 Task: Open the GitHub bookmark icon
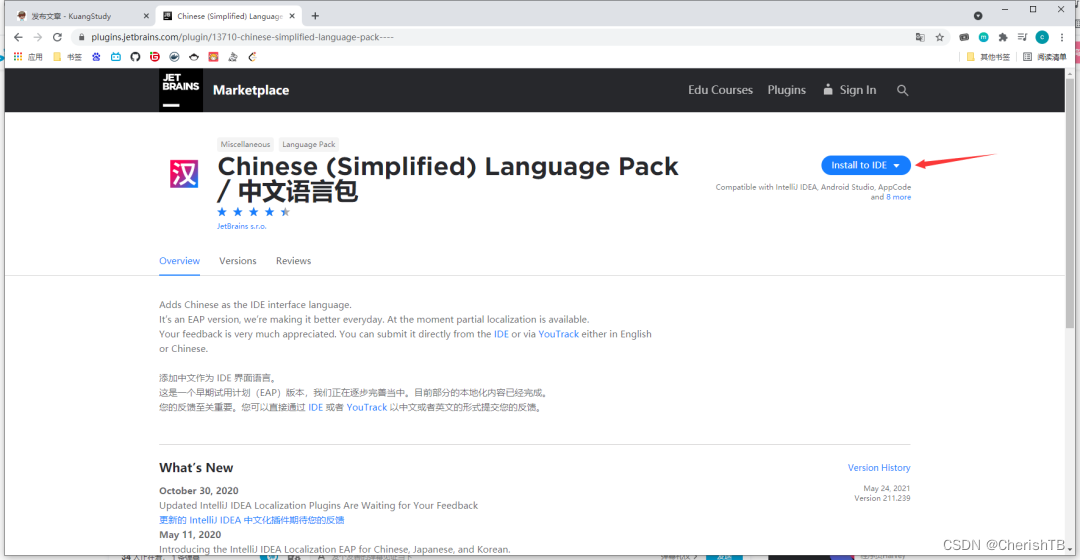[x=135, y=56]
